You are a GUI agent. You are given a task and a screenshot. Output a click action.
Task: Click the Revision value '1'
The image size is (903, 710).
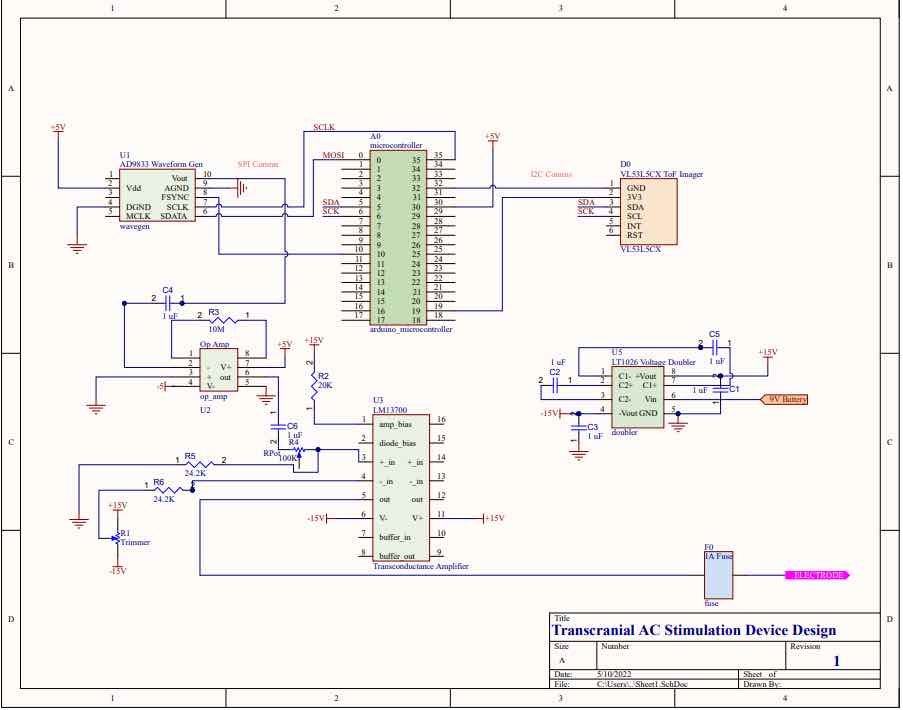836,661
